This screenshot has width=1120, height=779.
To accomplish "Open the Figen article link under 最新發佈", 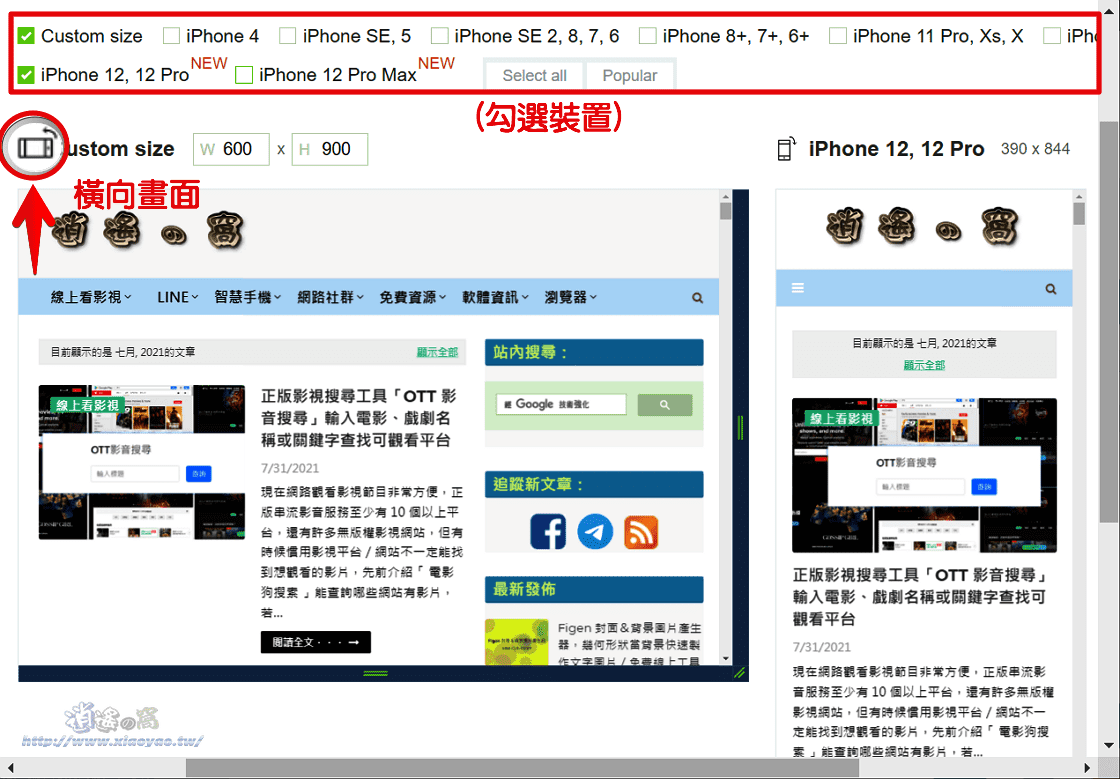I will coord(629,645).
